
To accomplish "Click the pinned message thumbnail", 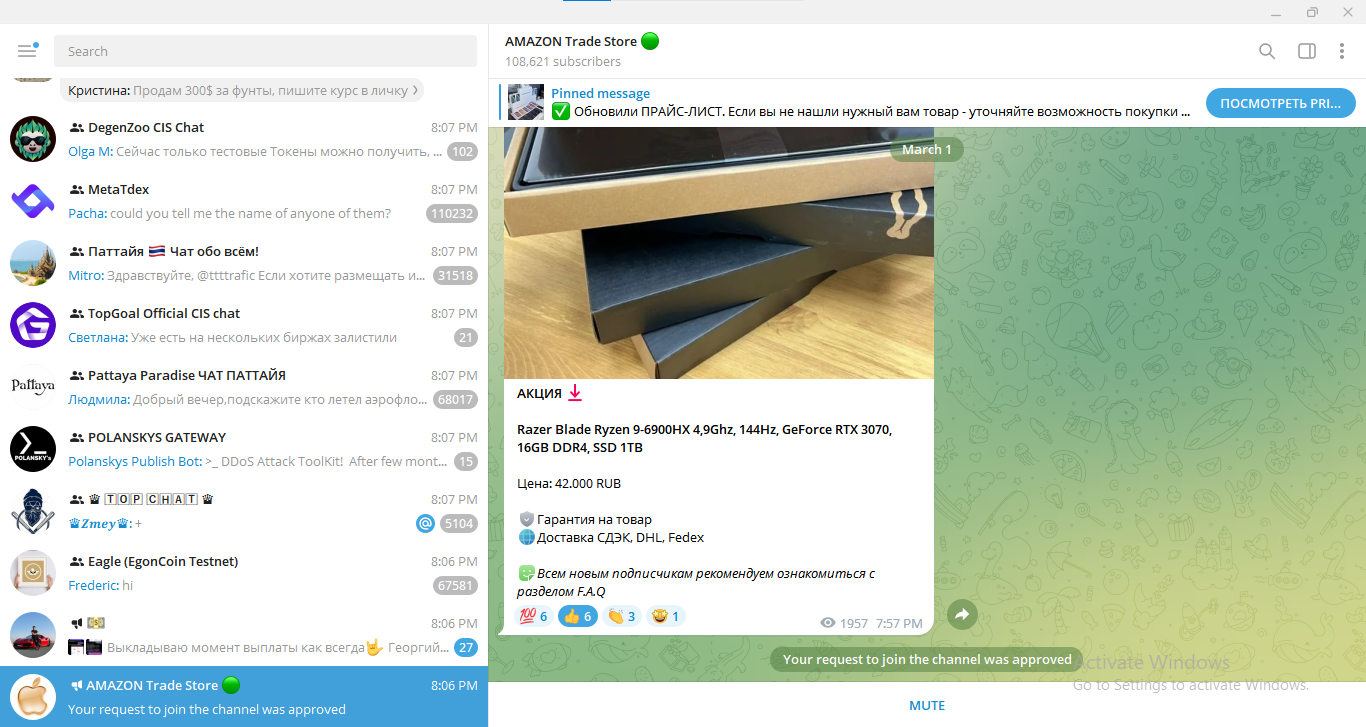I will 526,102.
